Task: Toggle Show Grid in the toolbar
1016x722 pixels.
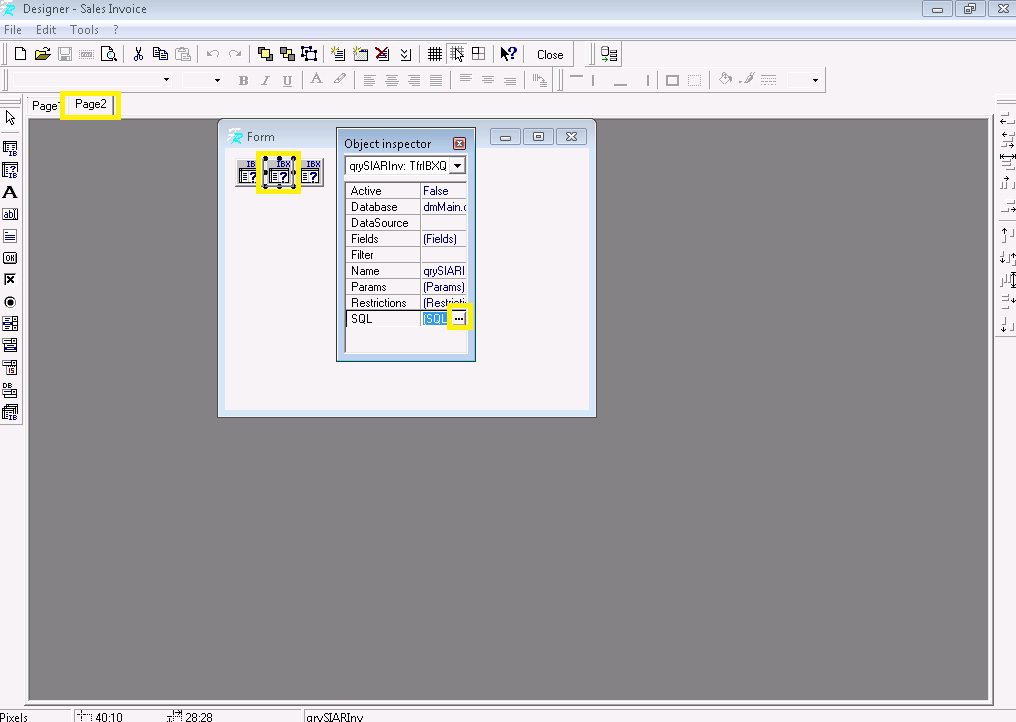Action: pos(435,54)
